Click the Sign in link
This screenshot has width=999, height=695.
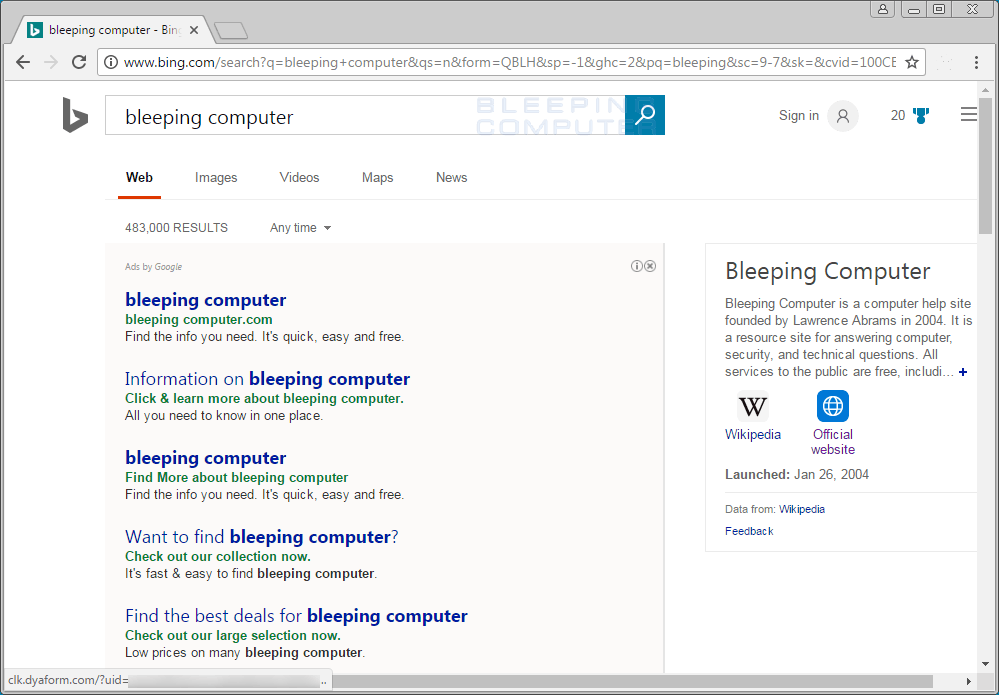(x=799, y=115)
